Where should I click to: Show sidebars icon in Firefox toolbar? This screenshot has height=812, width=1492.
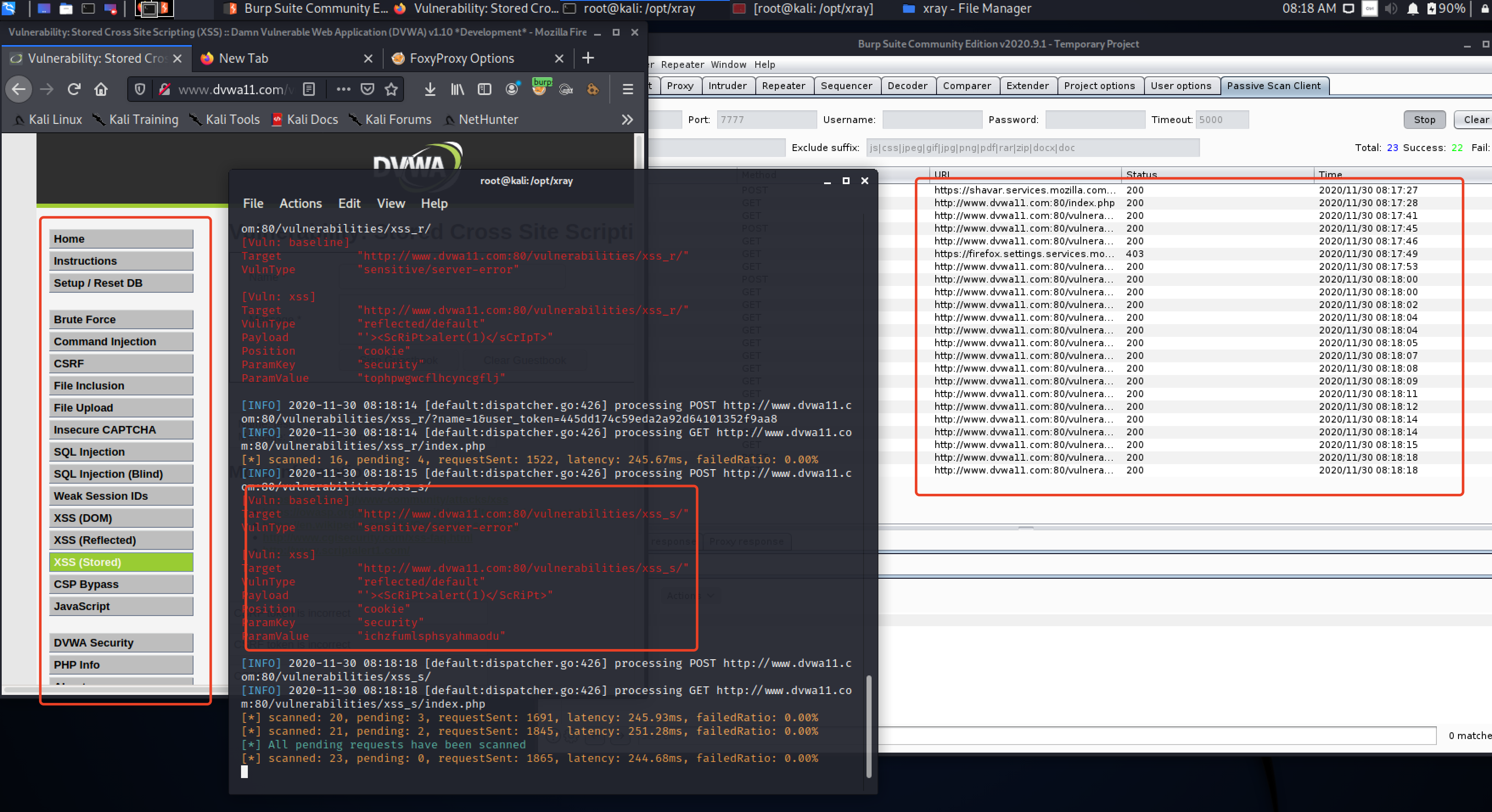point(484,89)
